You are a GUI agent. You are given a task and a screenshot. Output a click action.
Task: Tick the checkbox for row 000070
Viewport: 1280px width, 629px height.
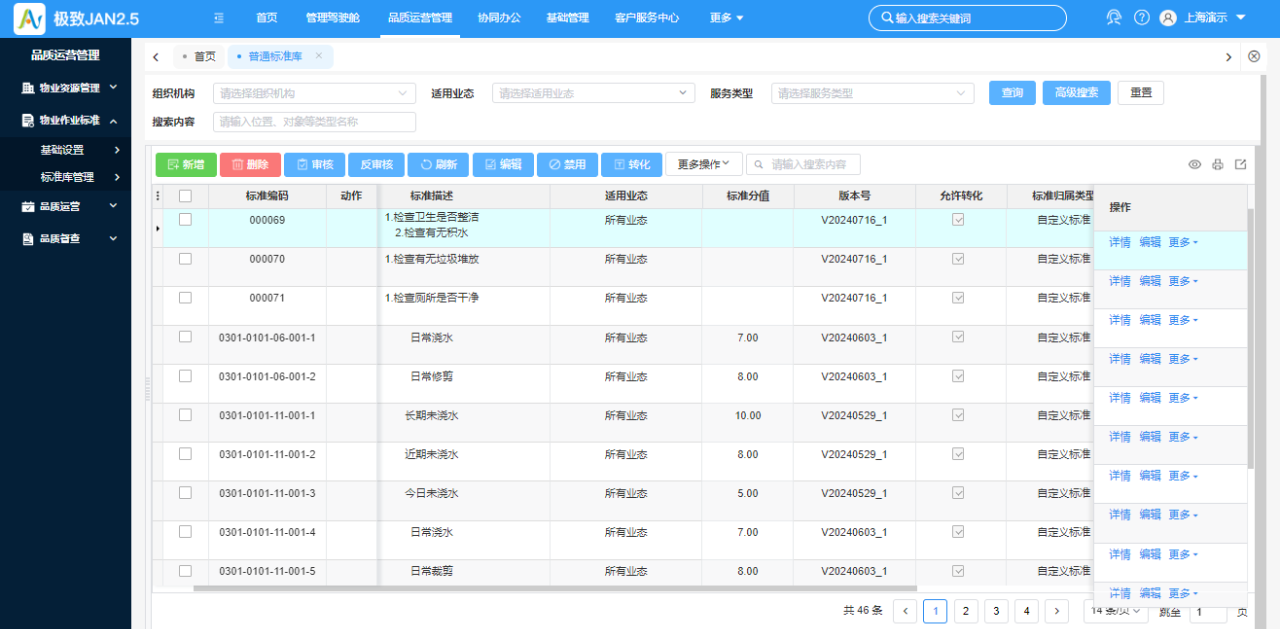tap(185, 259)
